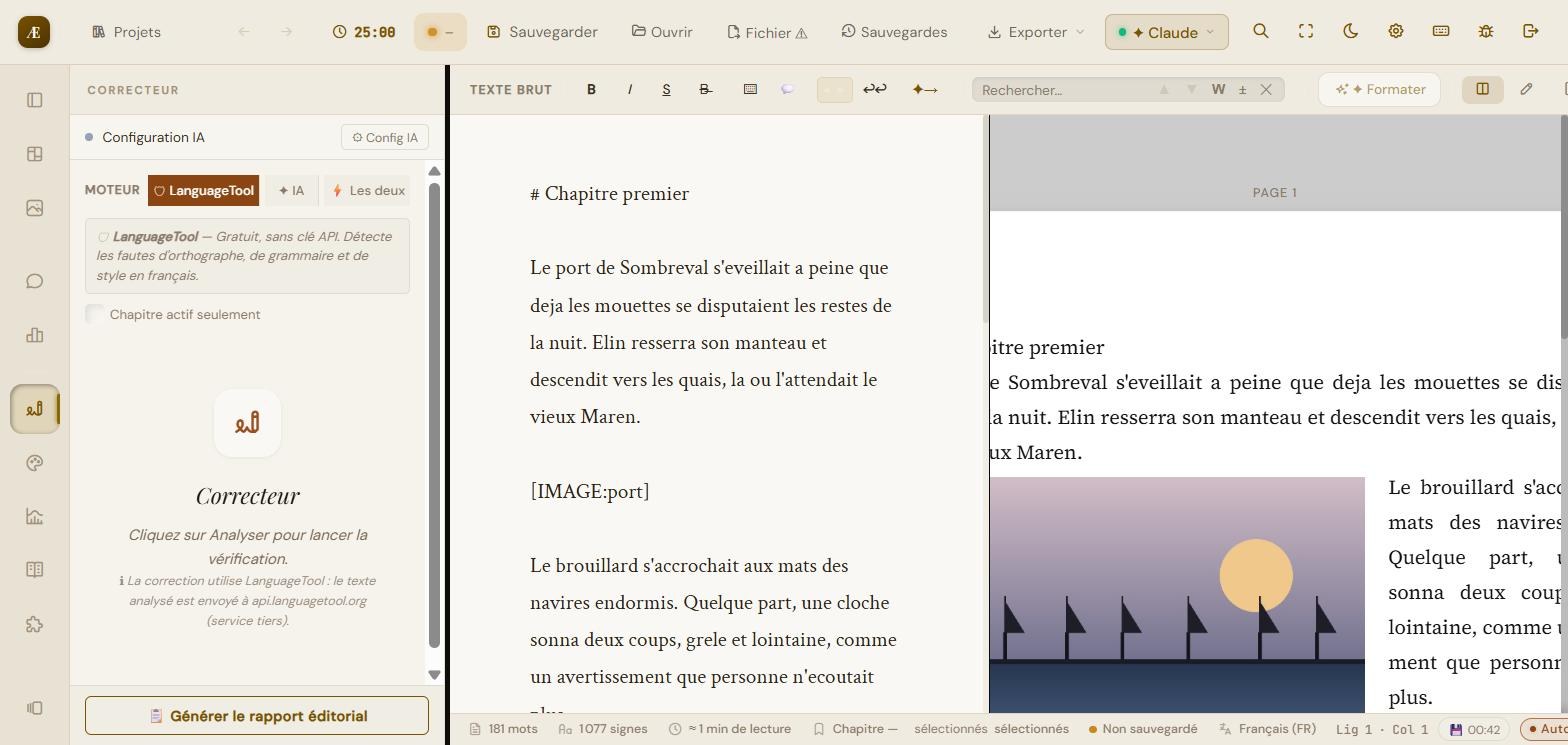Image resolution: width=1568 pixels, height=745 pixels.
Task: Open the Sauvegardes history
Action: coord(894,32)
